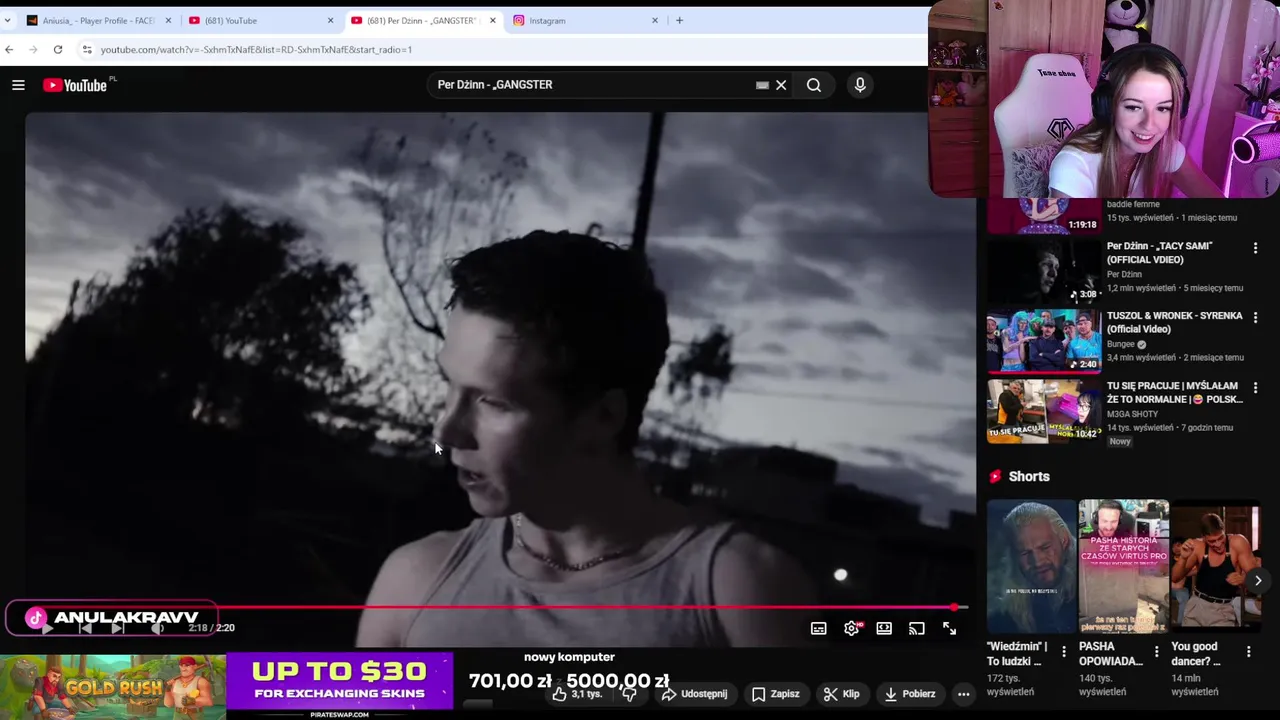The width and height of the screenshot is (1280, 720).
Task: Open the TACY SAMI video thumbnail
Action: pos(1044,270)
